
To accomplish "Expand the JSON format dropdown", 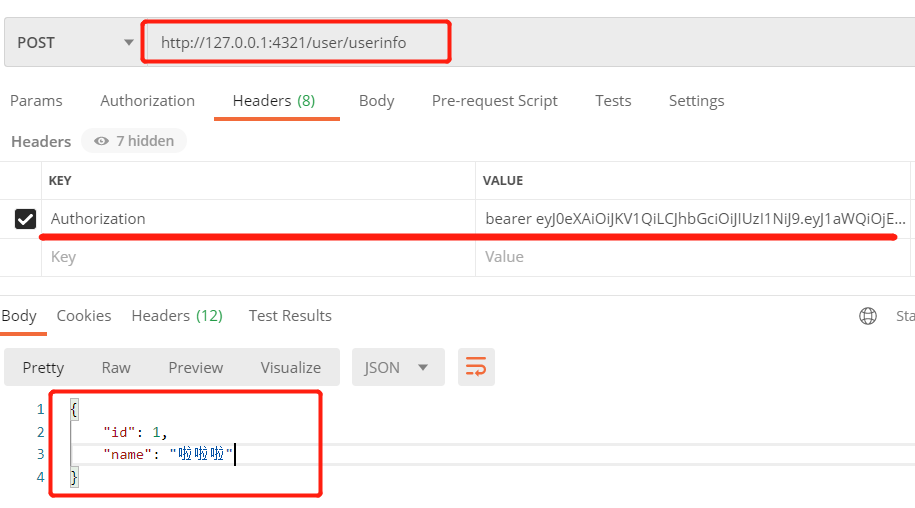I will (x=396, y=367).
